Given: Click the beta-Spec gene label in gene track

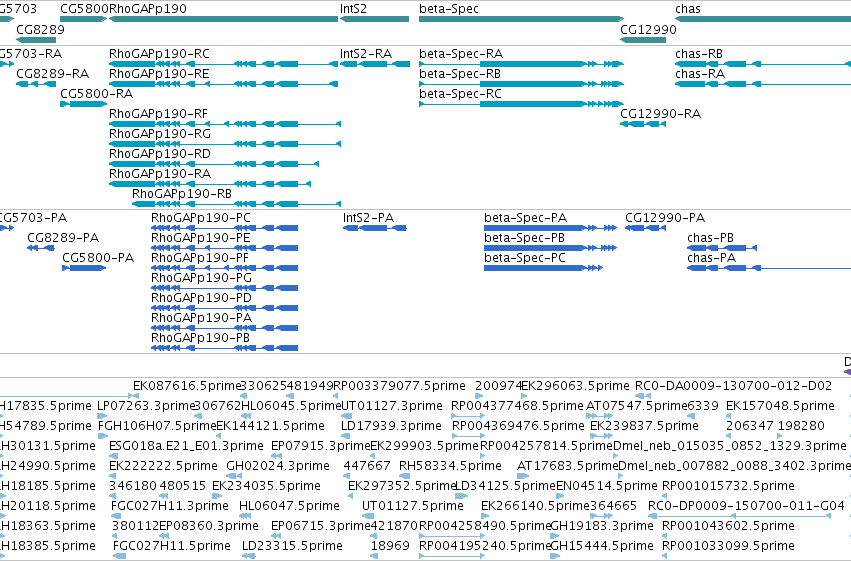Looking at the screenshot, I should pos(449,9).
